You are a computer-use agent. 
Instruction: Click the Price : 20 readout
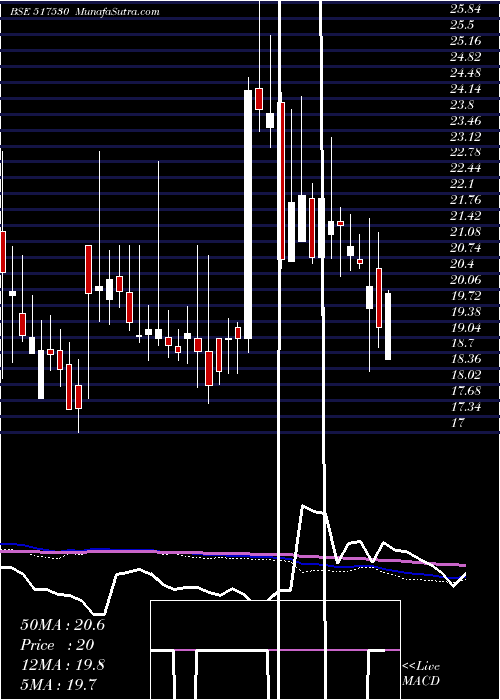(57, 645)
